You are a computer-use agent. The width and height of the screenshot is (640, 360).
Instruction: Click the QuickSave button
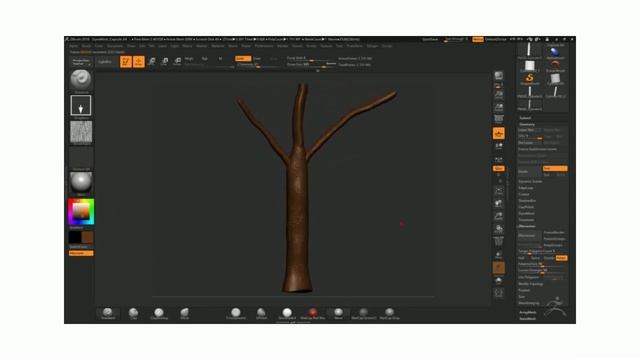click(430, 39)
